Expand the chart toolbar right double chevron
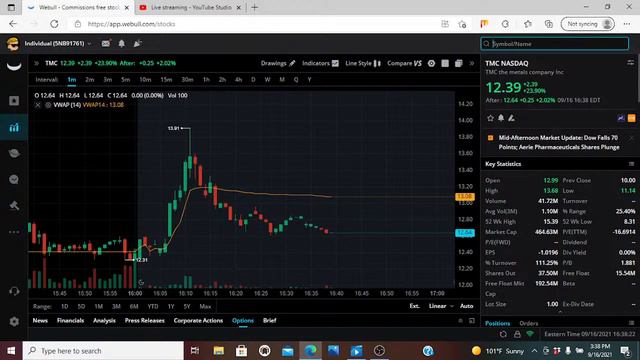640x360 pixels. point(472,63)
